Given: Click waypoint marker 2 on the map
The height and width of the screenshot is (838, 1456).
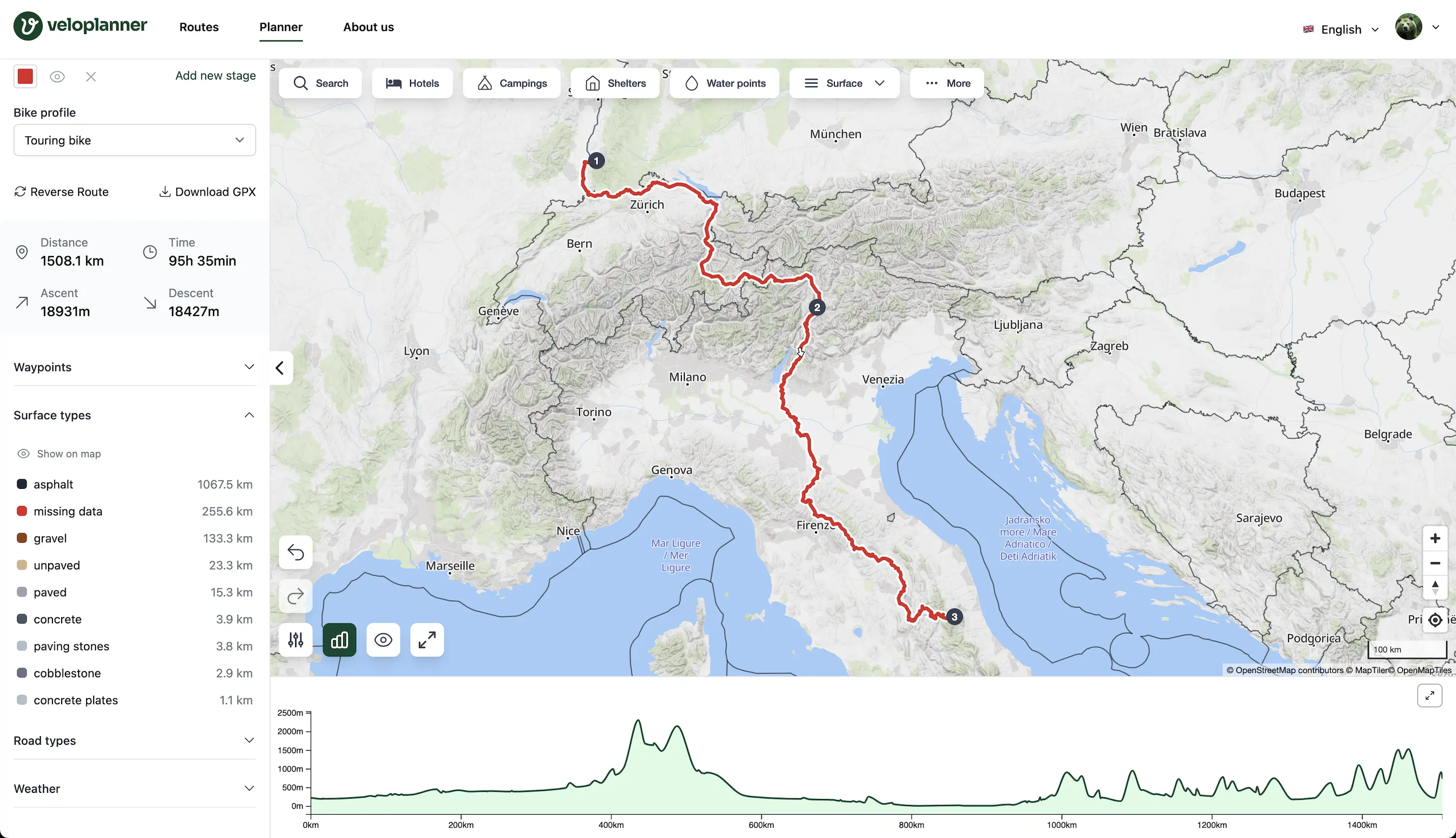Looking at the screenshot, I should (816, 307).
